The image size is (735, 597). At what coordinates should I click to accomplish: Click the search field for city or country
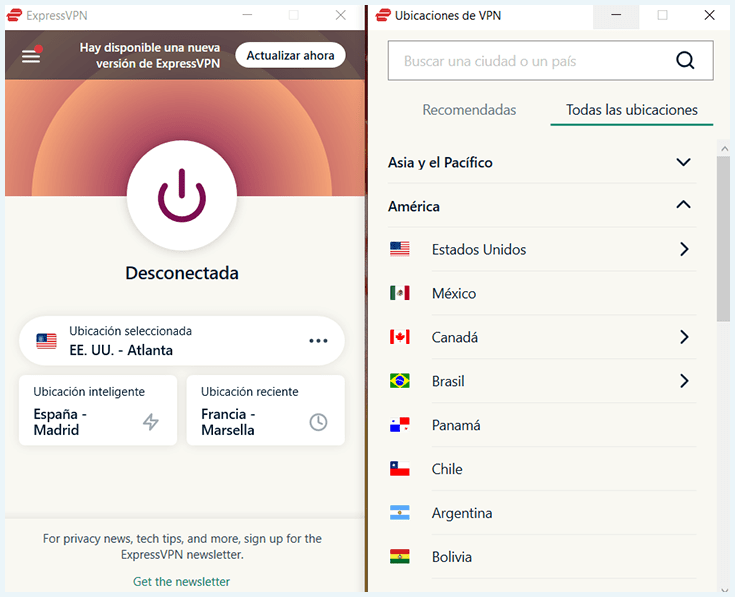coord(550,60)
